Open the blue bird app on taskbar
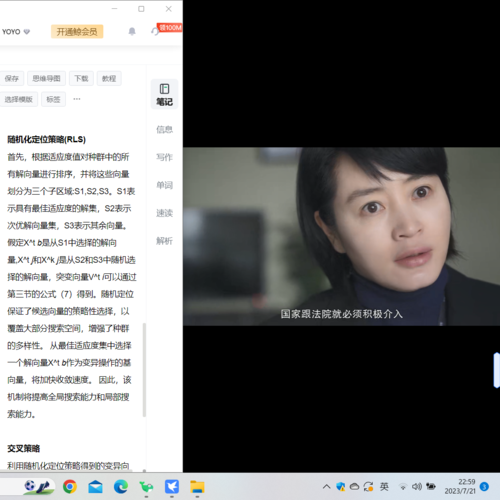500x500 pixels. pyautogui.click(x=172, y=487)
